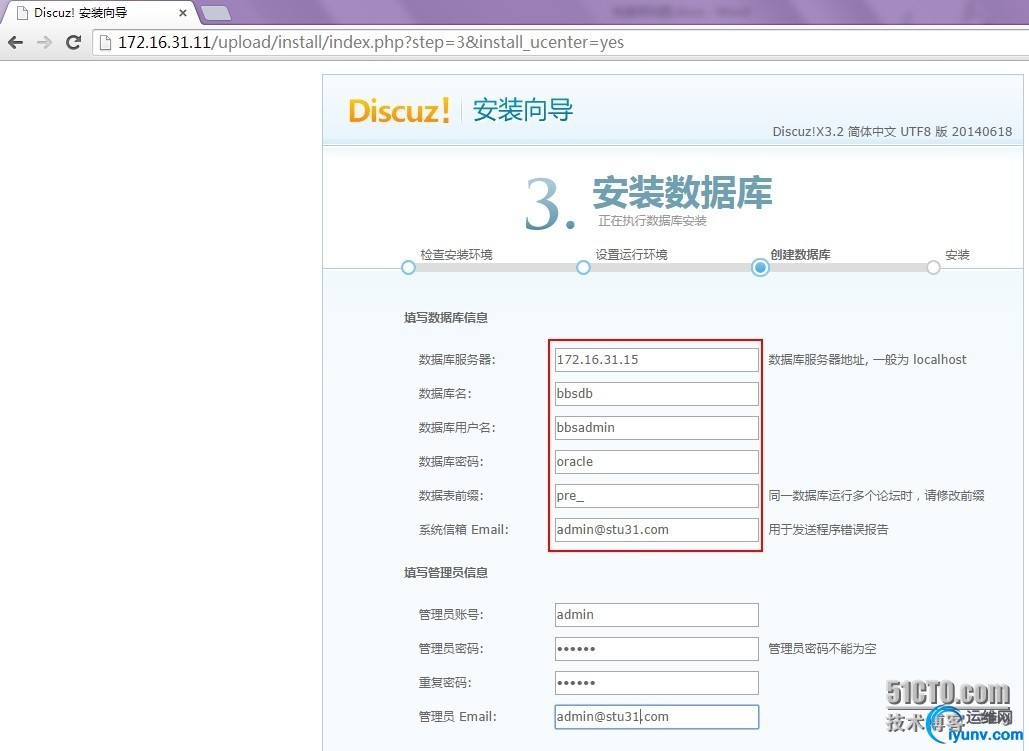
Task: Reload the page with the refresh icon
Action: pyautogui.click(x=74, y=43)
